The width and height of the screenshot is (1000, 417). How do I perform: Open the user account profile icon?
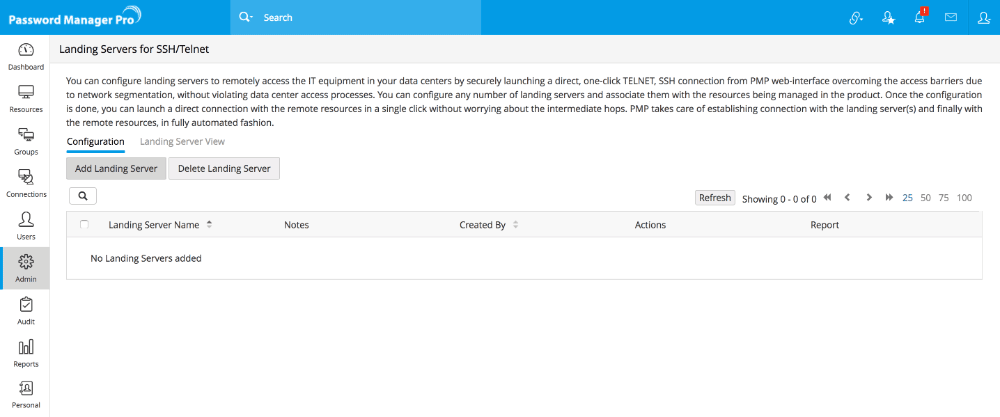983,18
